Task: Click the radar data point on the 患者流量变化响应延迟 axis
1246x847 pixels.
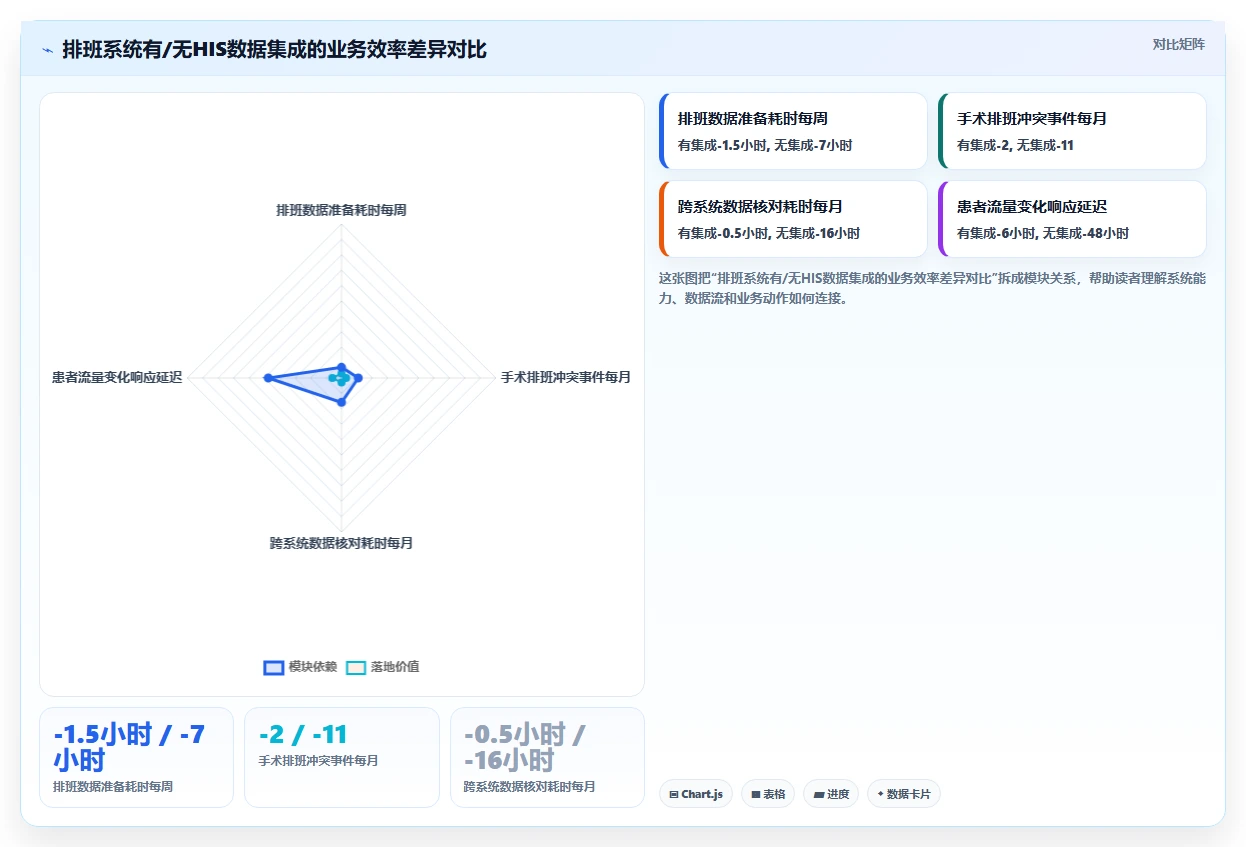Action: pos(268,377)
